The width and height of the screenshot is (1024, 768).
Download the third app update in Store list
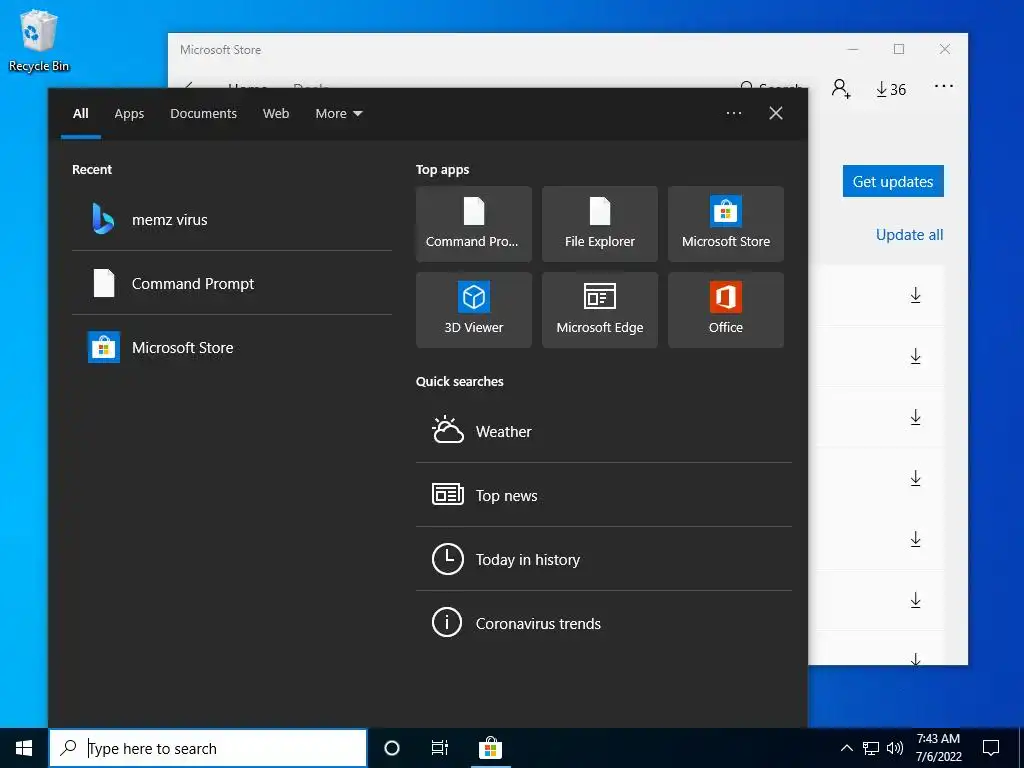916,417
